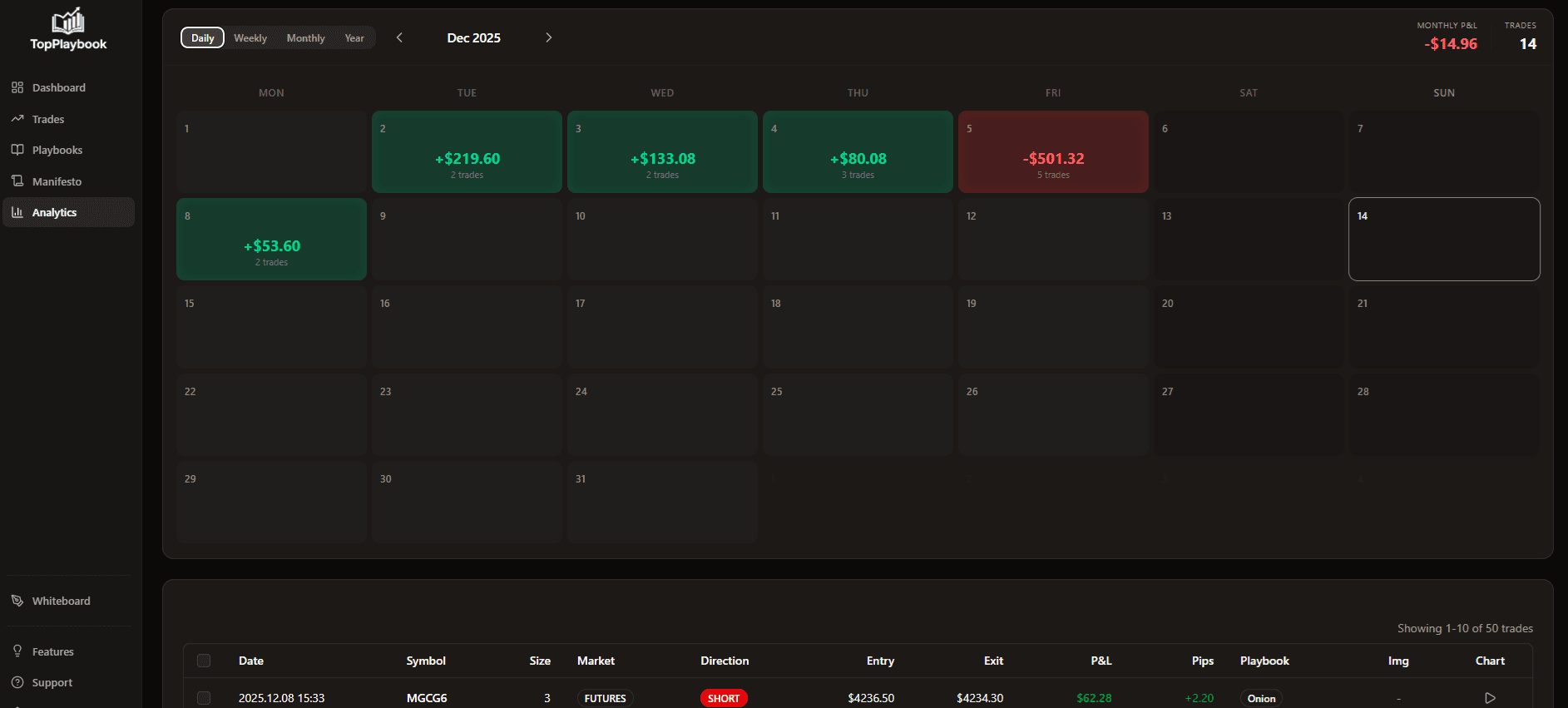Open Dec 4 cell with +$80.08

coord(858,152)
